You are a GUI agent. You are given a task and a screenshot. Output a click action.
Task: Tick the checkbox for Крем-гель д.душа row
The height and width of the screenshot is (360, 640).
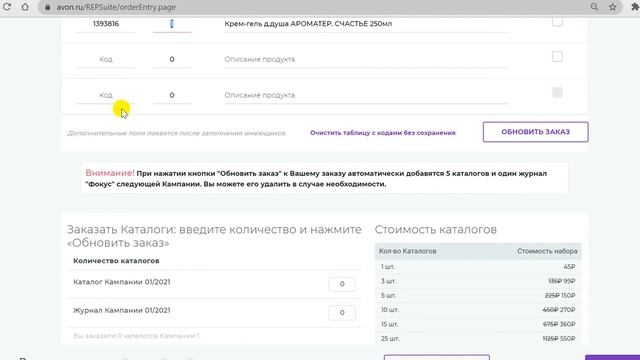point(557,22)
